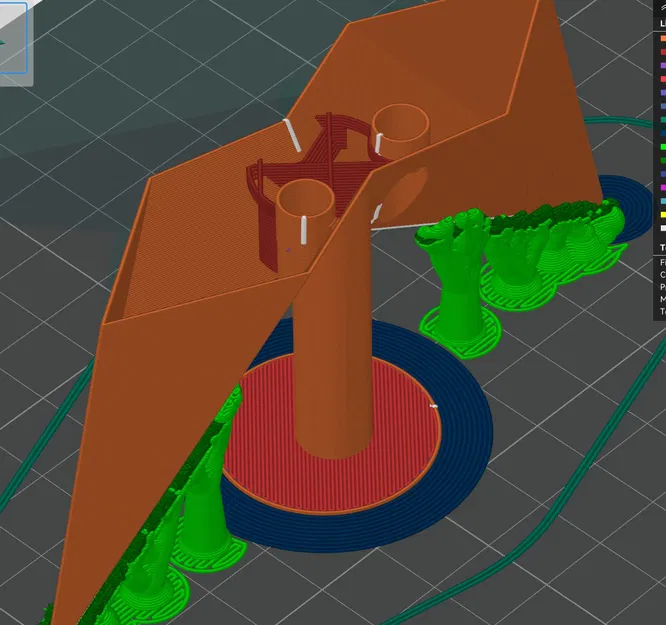Image resolution: width=666 pixels, height=625 pixels.
Task: Click the dark green legend color swatch
Action: (663, 160)
